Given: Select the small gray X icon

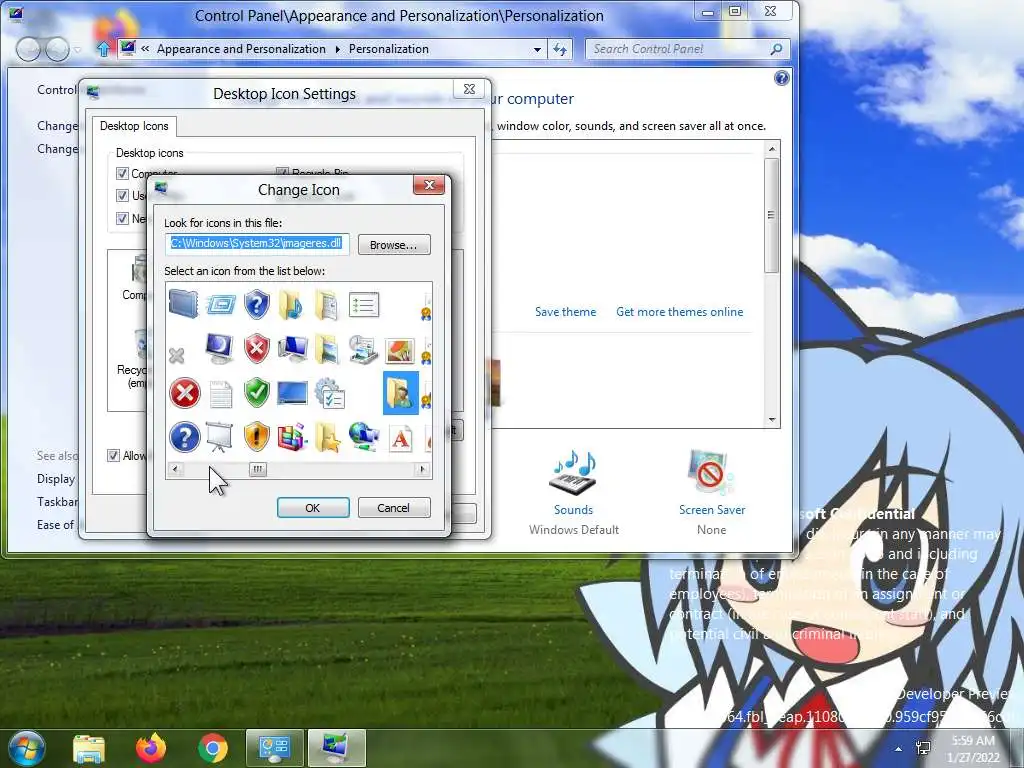Looking at the screenshot, I should coord(176,355).
